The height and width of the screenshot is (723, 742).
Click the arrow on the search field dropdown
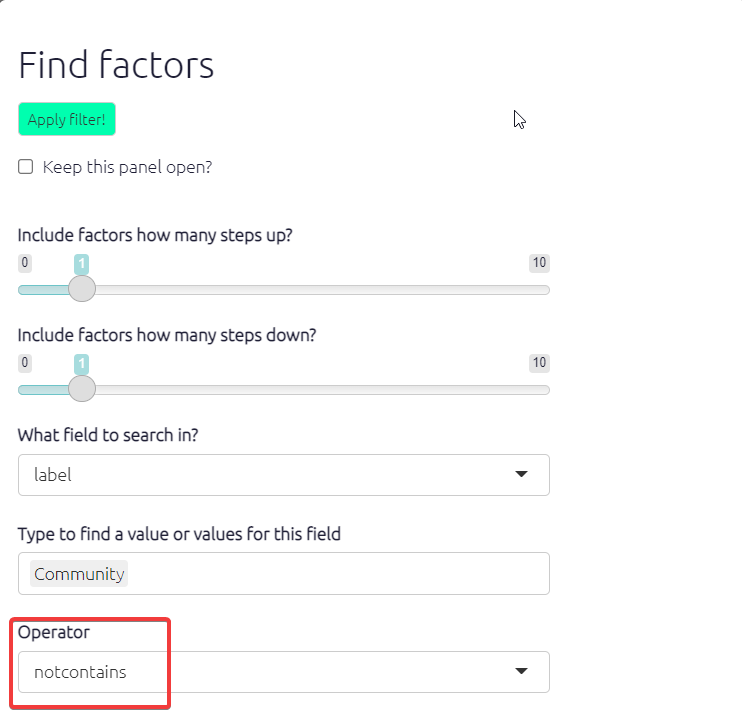click(521, 475)
